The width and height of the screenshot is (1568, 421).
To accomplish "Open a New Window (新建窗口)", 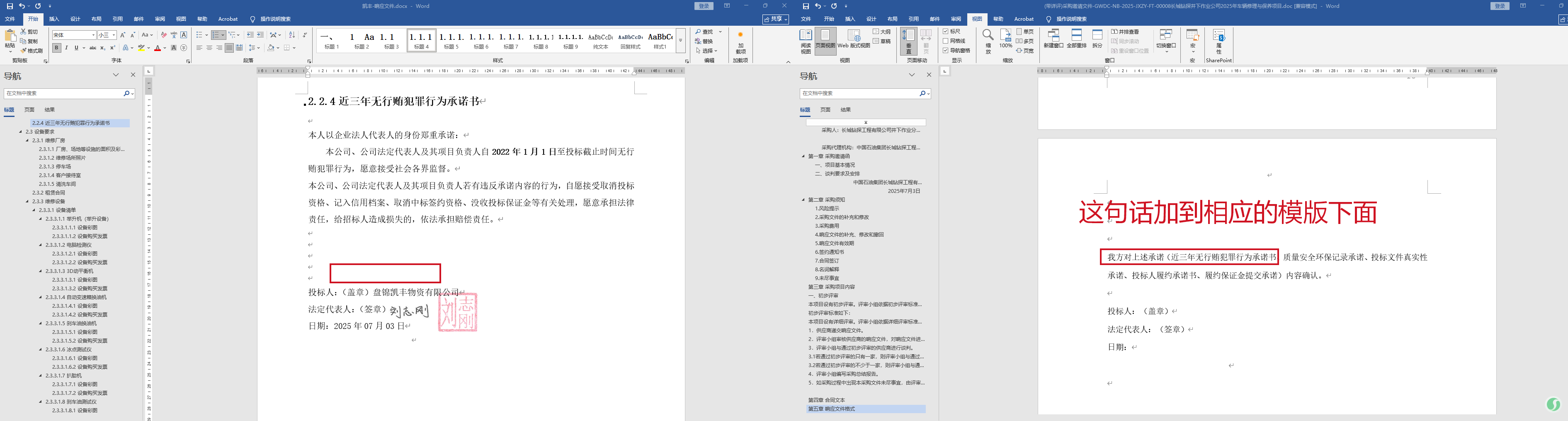I will [x=1053, y=39].
